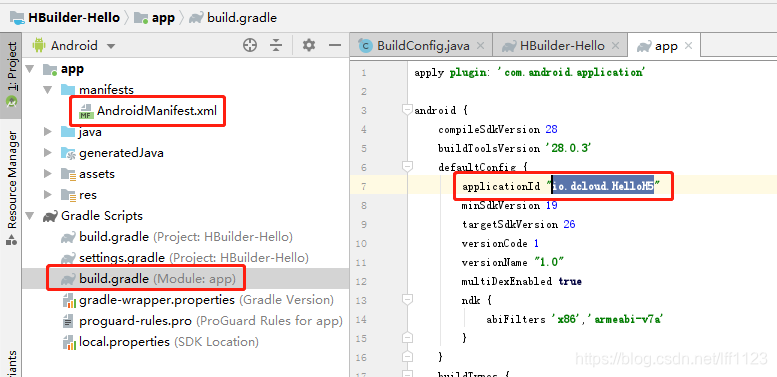Hide the project panel with minus icon
This screenshot has height=377, width=777.
335,46
